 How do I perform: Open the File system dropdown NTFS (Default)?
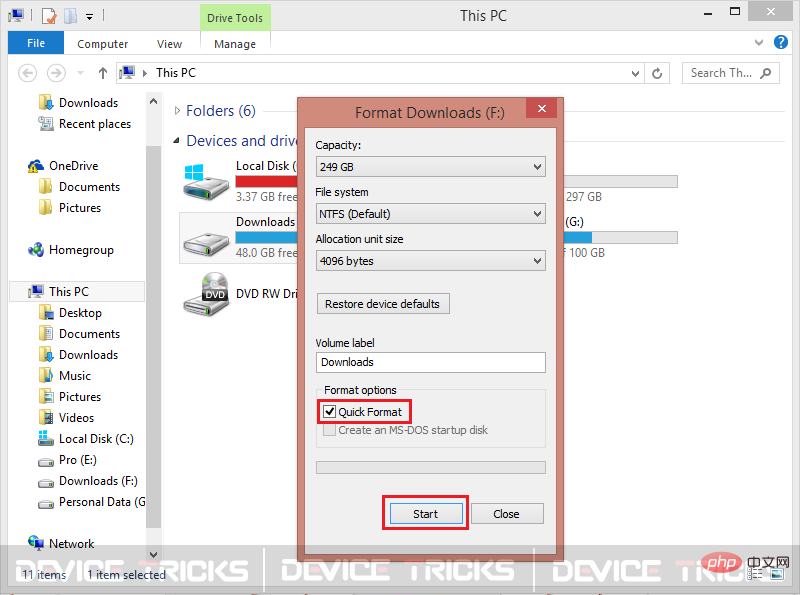click(x=431, y=214)
